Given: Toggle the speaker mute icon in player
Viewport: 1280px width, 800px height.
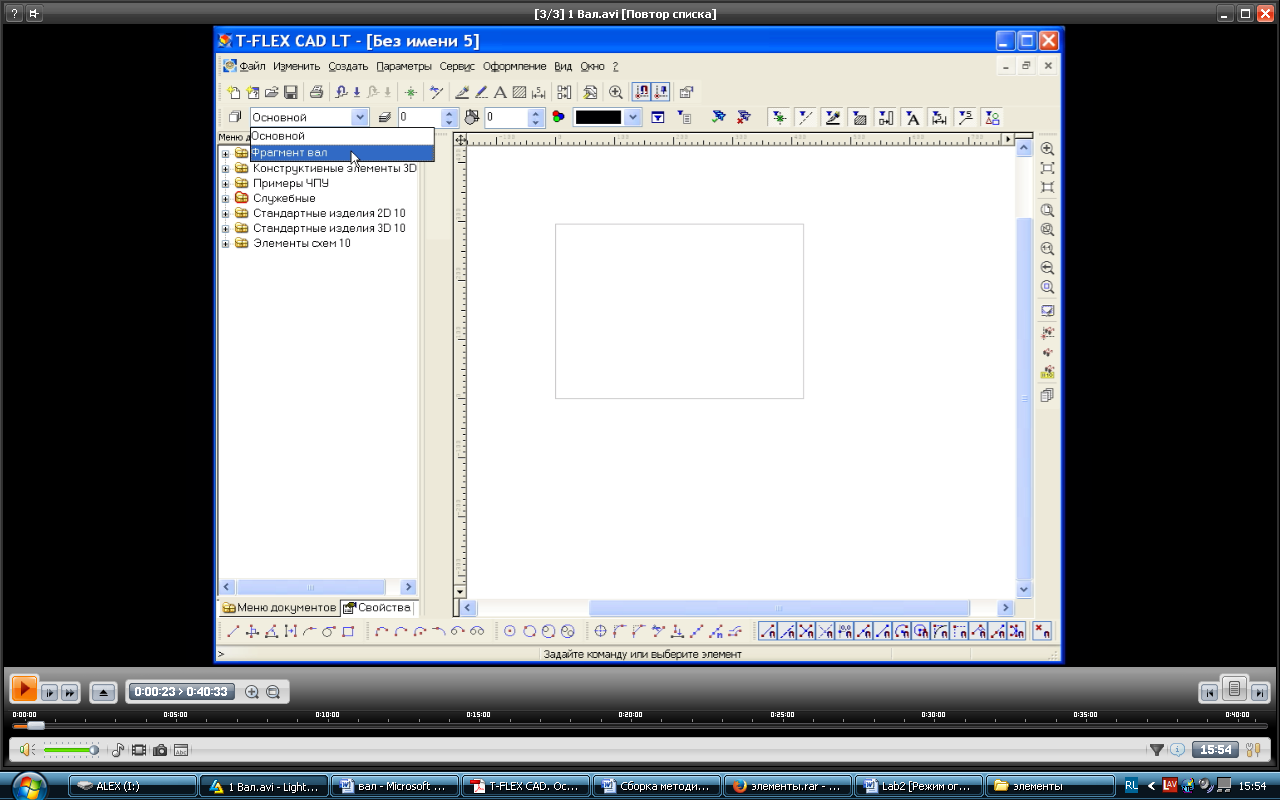Looking at the screenshot, I should [27, 750].
